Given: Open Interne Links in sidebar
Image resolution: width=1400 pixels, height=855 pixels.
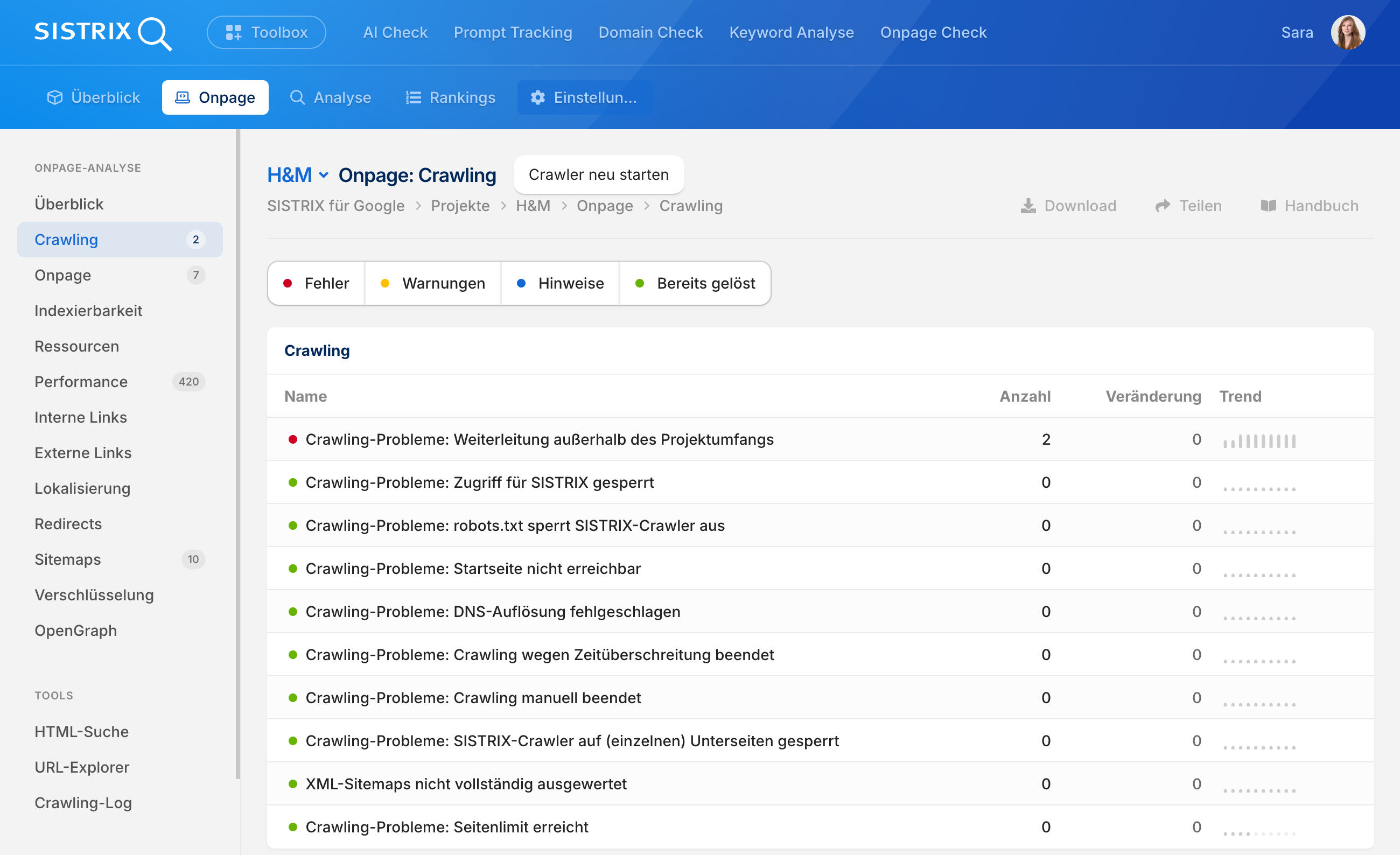Looking at the screenshot, I should coord(120,417).
